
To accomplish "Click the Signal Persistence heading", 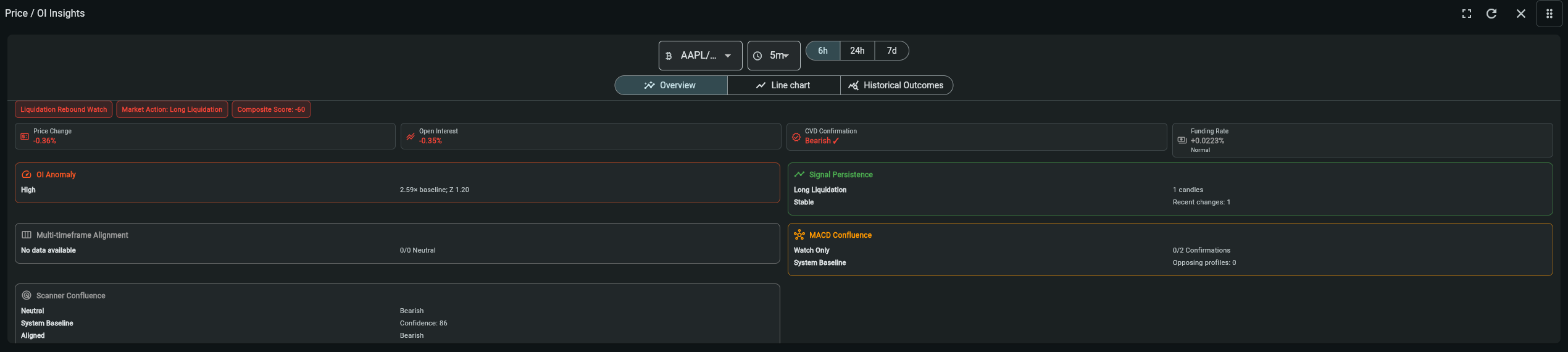I will pos(841,175).
